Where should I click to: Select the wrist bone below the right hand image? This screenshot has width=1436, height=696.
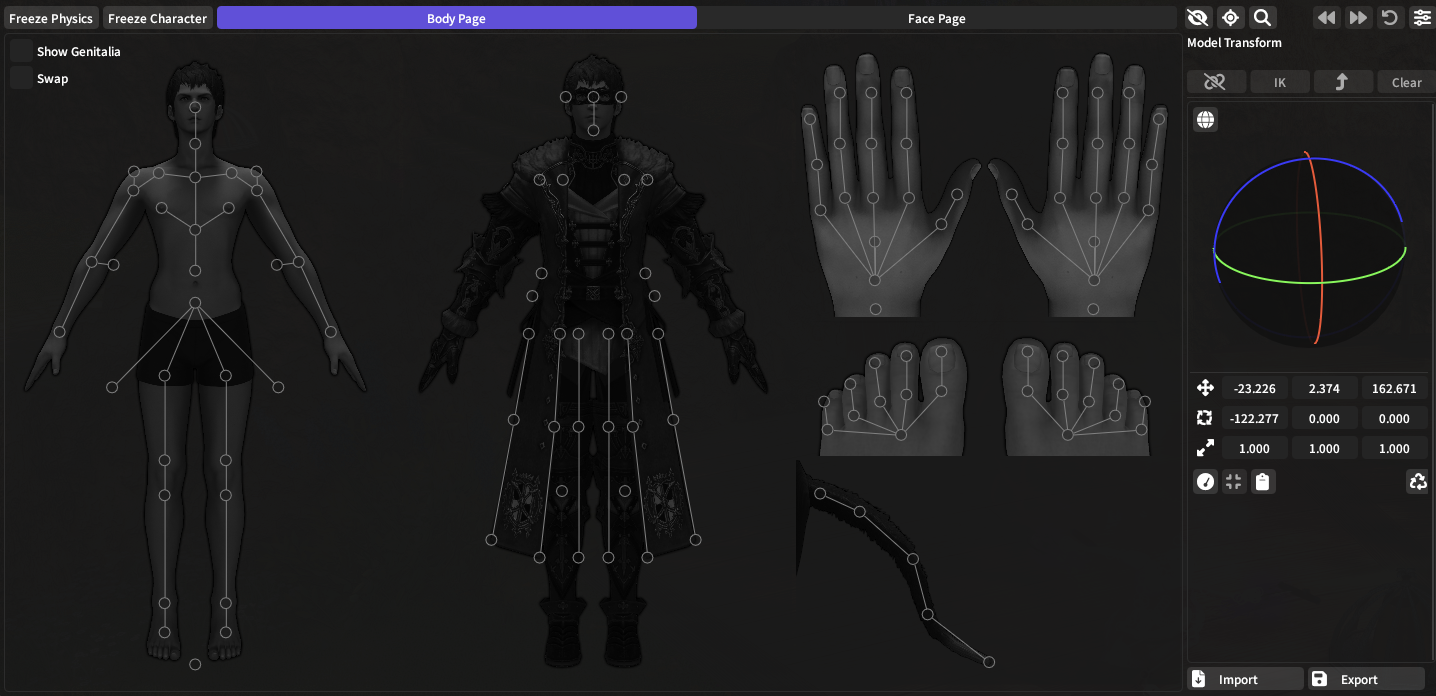pos(1094,309)
